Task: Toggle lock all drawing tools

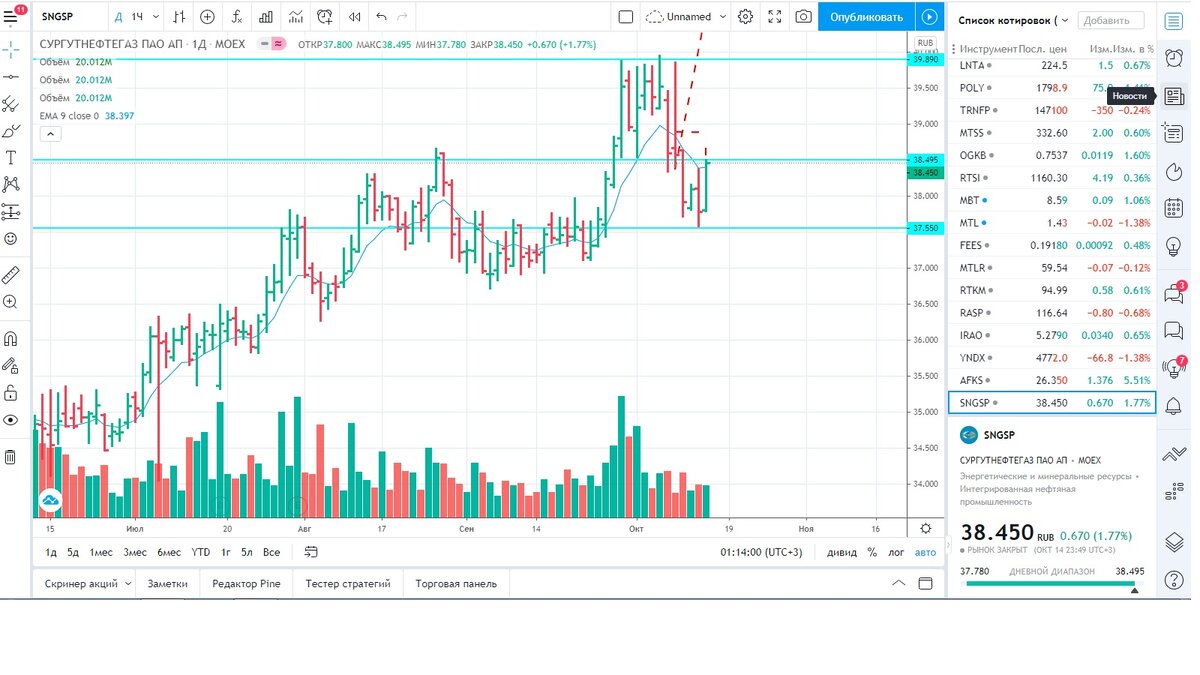Action: (11, 392)
